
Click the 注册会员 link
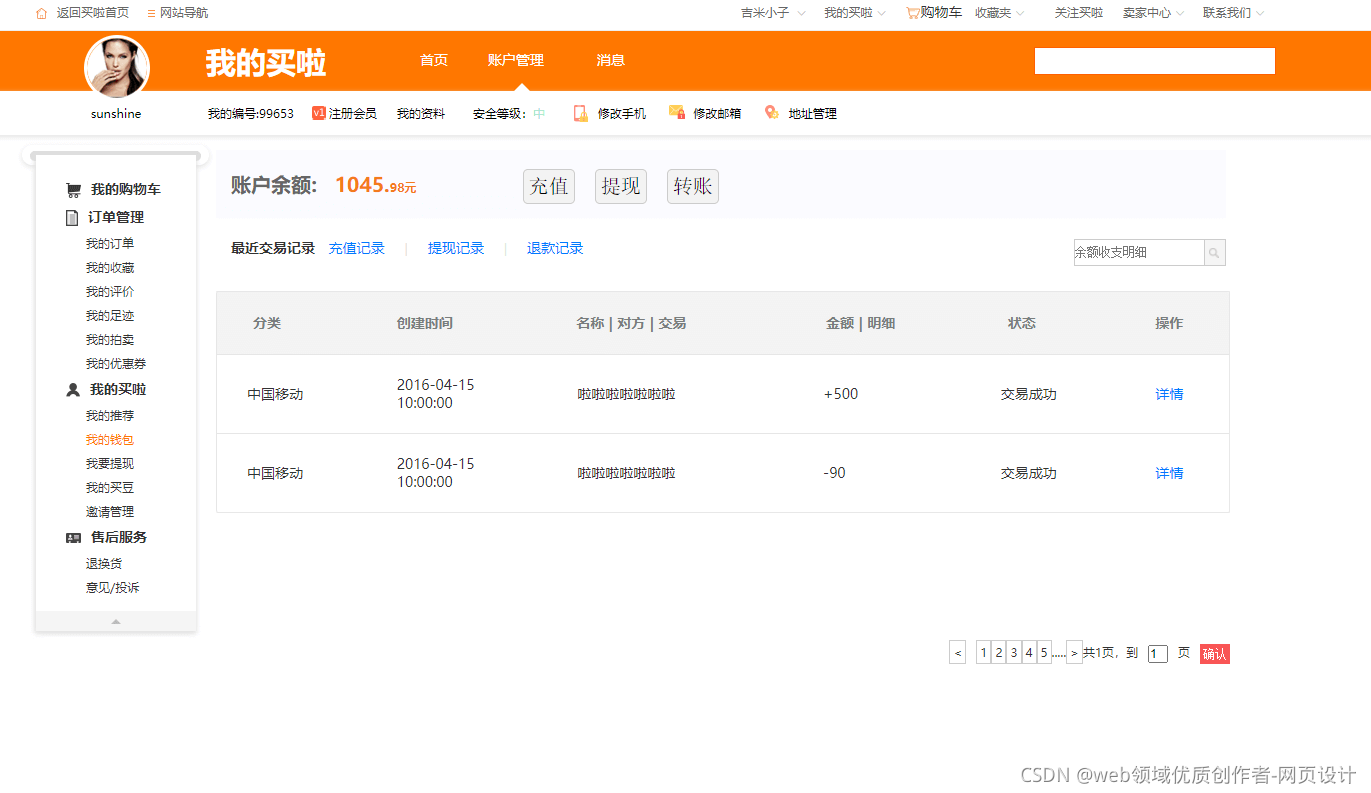coord(353,114)
